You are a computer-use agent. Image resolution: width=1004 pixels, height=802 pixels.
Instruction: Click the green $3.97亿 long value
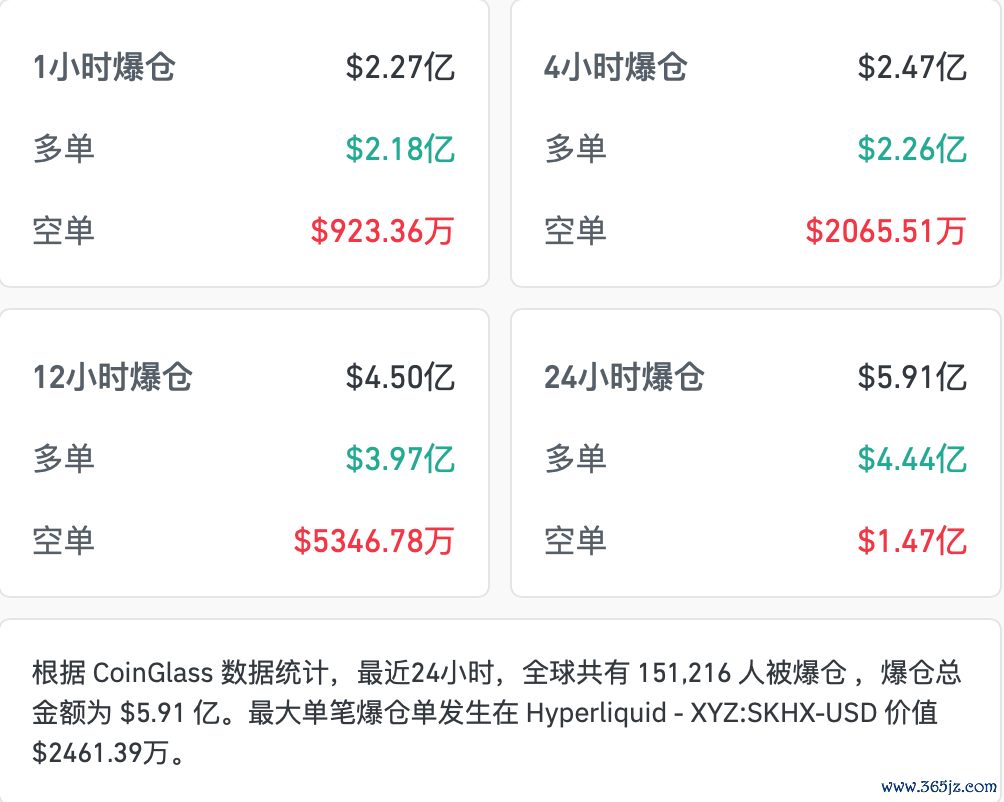coord(400,459)
